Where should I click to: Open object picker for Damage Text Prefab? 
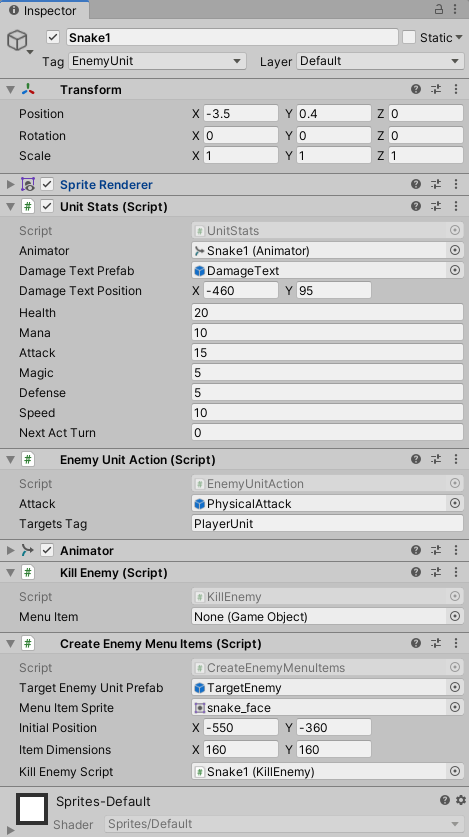pyautogui.click(x=455, y=271)
